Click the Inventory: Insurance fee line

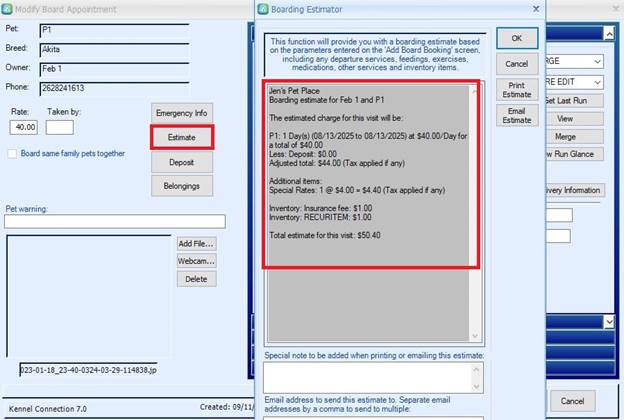tap(320, 208)
